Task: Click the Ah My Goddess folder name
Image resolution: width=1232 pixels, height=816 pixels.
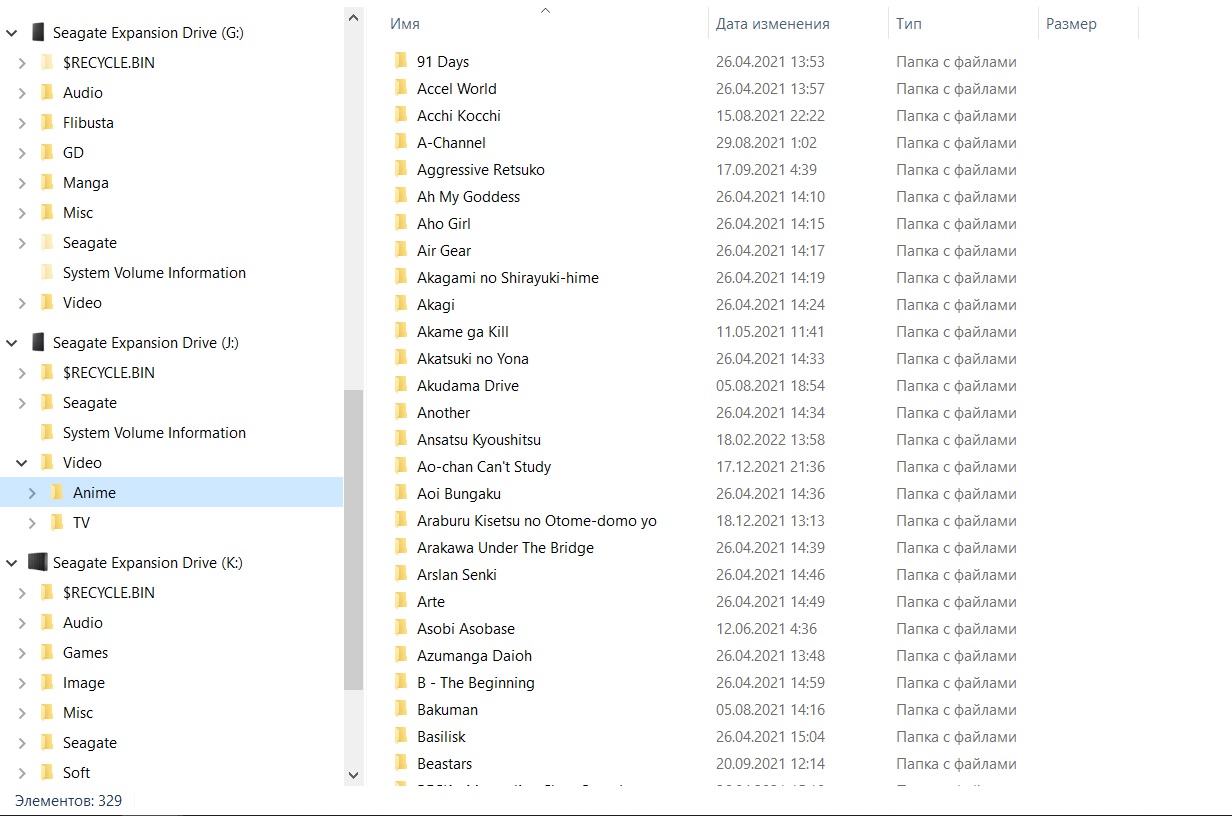Action: pyautogui.click(x=469, y=197)
